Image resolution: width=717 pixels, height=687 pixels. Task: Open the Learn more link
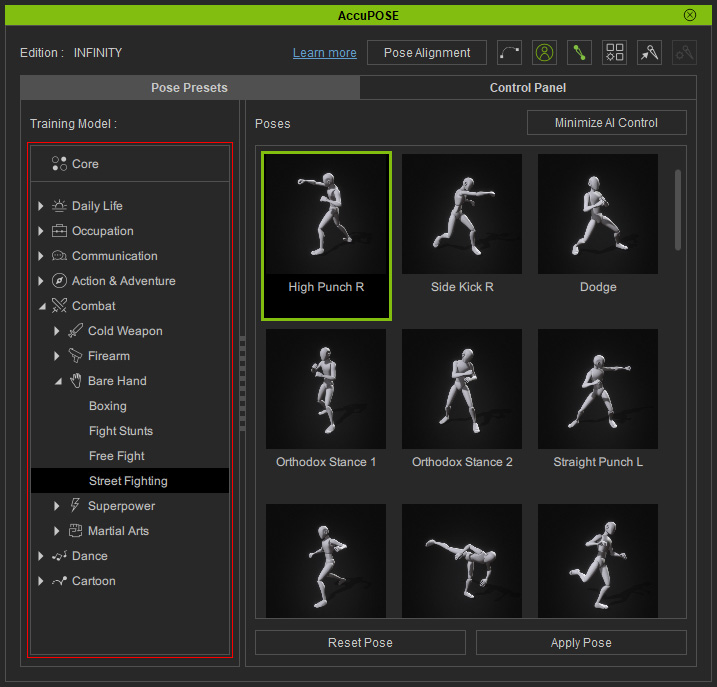[x=325, y=53]
